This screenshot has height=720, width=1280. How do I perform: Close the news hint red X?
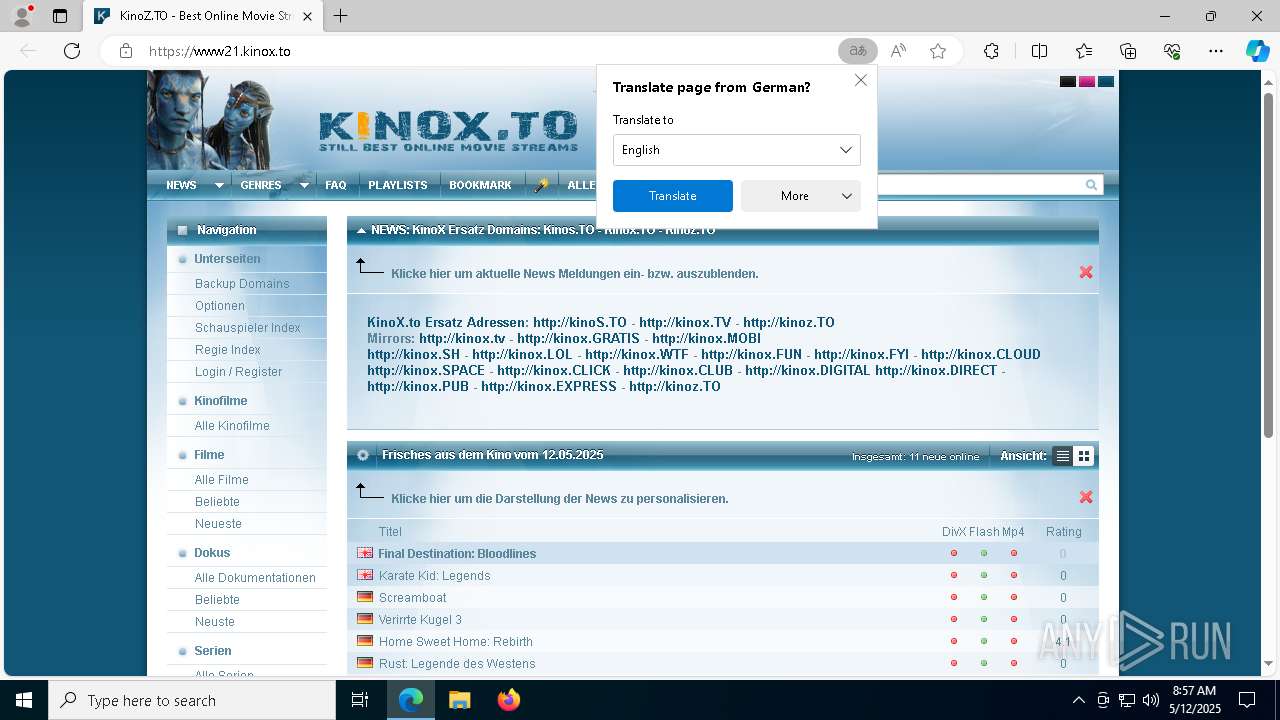[1086, 272]
